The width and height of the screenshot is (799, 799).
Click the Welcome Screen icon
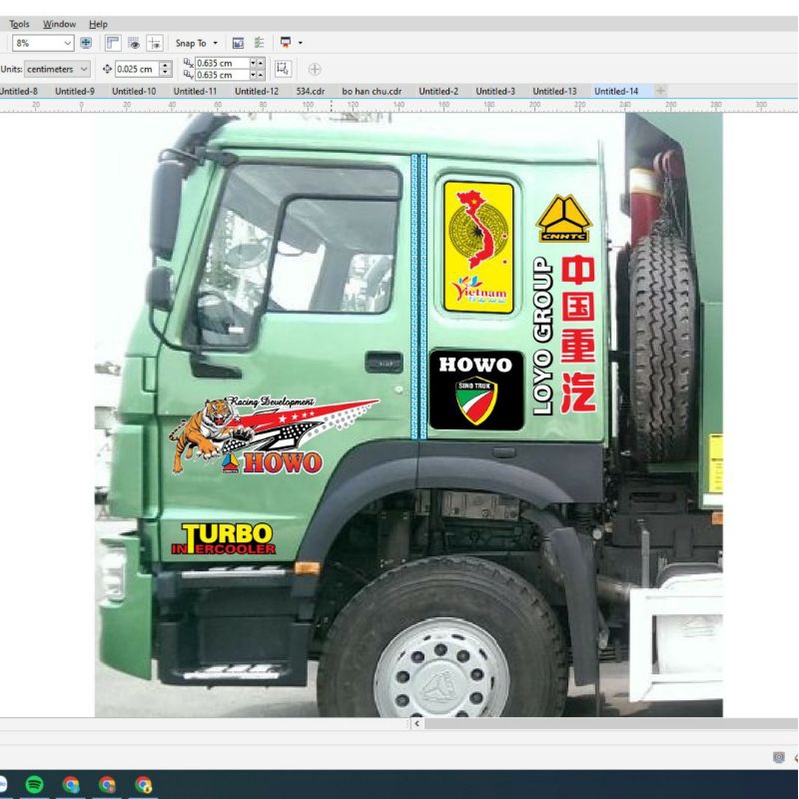238,43
